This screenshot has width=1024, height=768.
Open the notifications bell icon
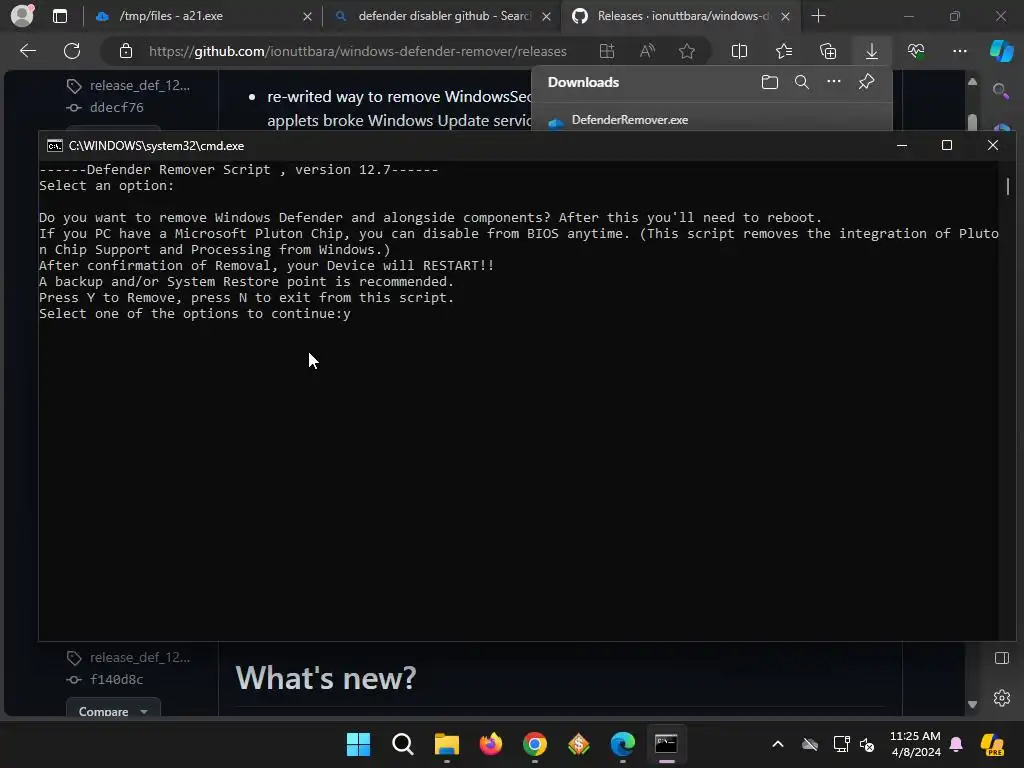tap(956, 744)
